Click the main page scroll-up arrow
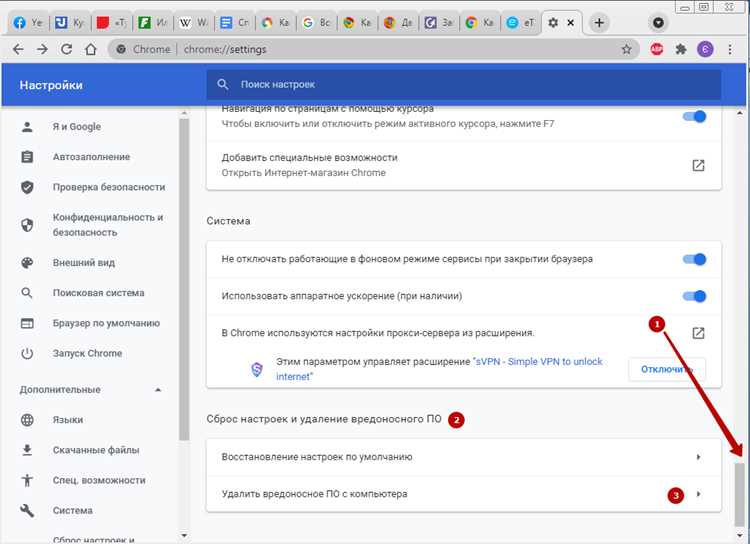The height and width of the screenshot is (544, 750). [x=740, y=113]
